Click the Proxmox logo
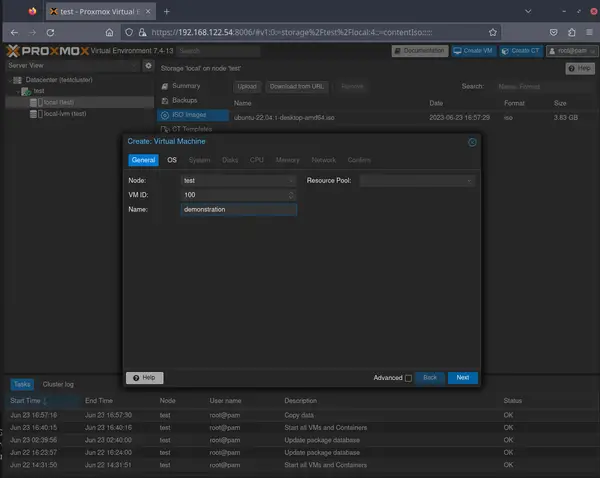The image size is (600, 478). pyautogui.click(x=48, y=51)
